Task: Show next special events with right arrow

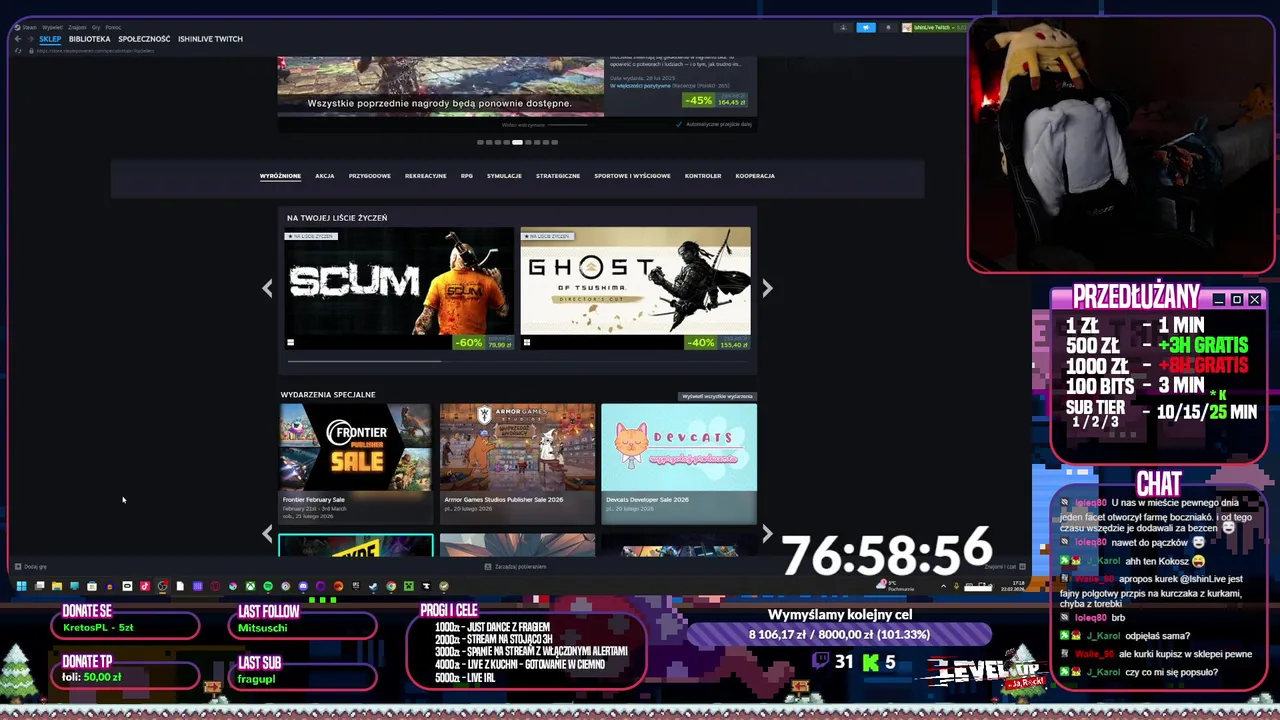Action: 767,534
